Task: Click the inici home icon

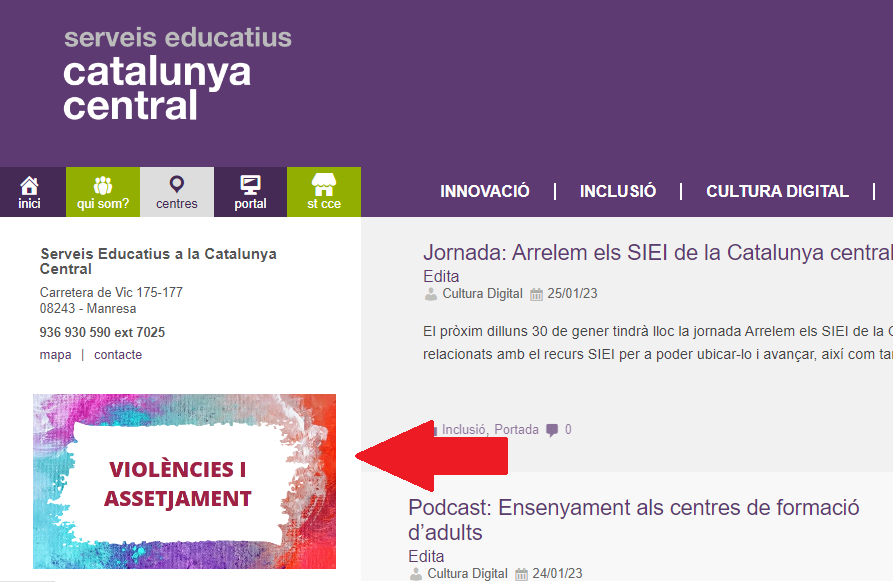Action: coord(29,186)
